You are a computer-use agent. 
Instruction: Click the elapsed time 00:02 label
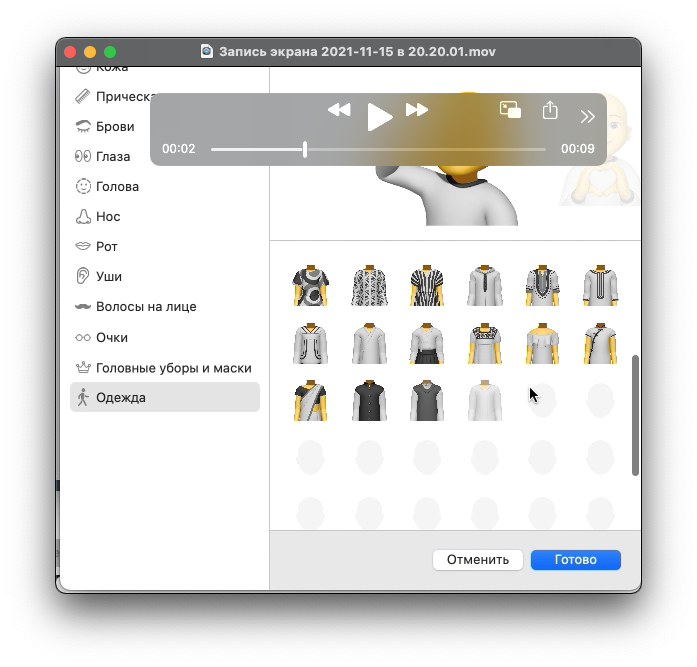tap(179, 148)
